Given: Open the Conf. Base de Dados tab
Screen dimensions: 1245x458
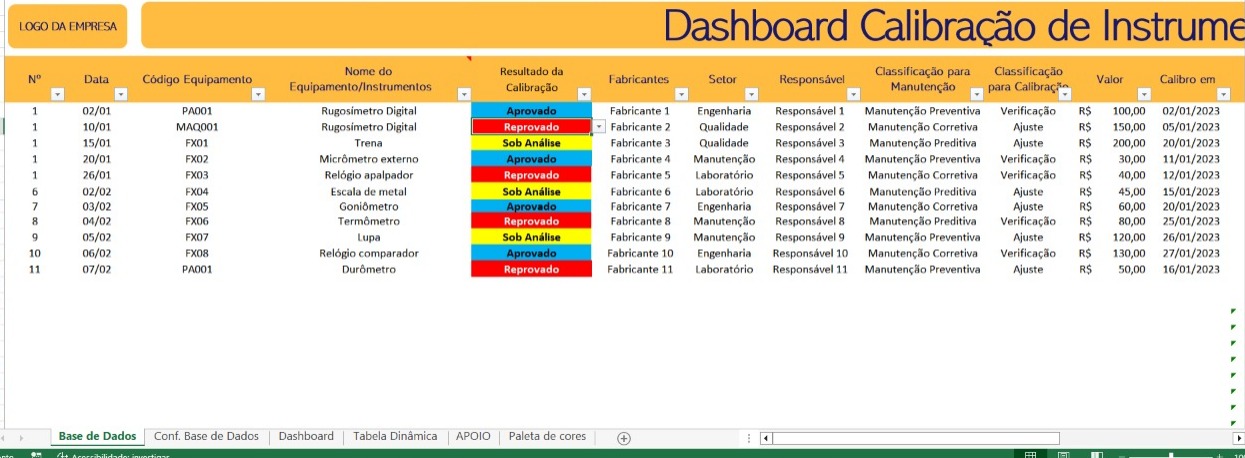Looking at the screenshot, I should [x=206, y=437].
